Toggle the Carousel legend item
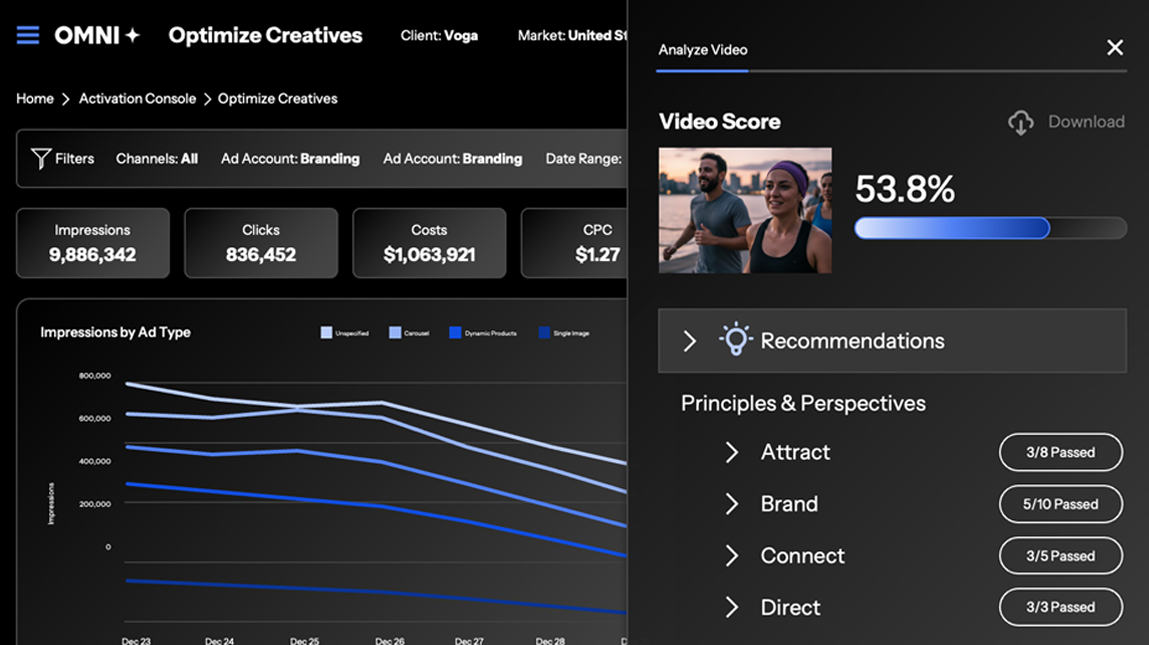This screenshot has width=1149, height=645. (x=409, y=333)
